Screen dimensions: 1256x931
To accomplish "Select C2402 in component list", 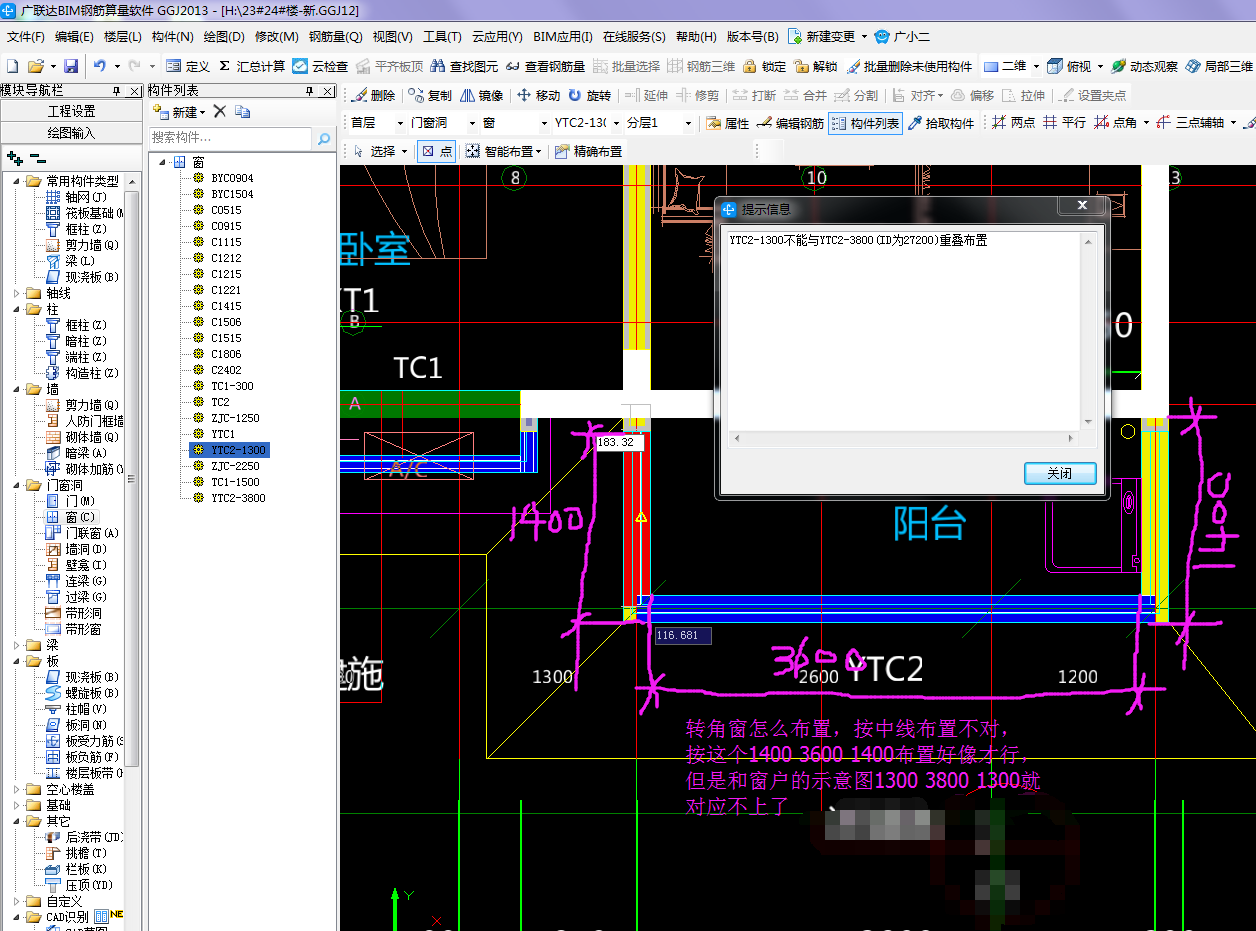I will (226, 370).
